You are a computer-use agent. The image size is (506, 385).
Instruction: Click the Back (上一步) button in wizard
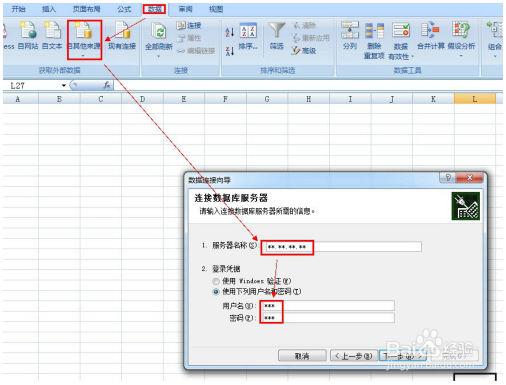(353, 356)
